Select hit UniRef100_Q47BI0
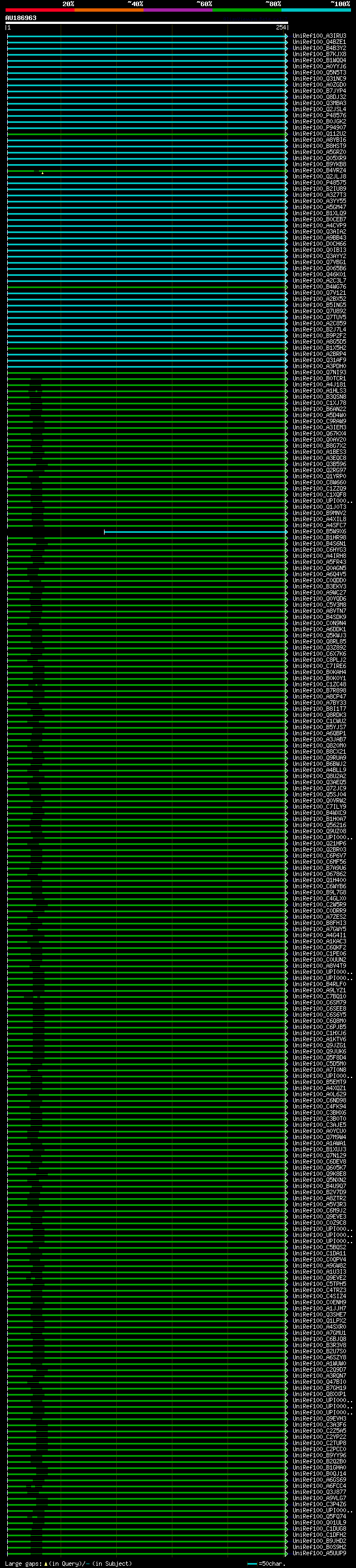 click(x=319, y=1383)
